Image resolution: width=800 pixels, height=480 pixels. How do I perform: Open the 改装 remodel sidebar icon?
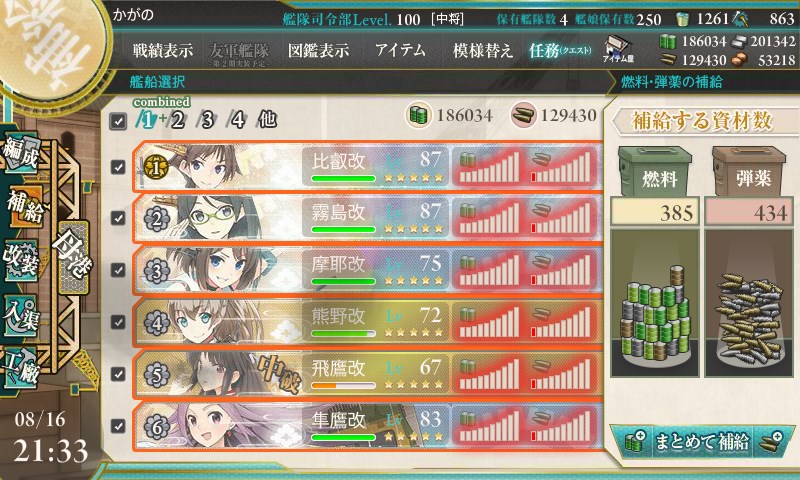click(x=20, y=260)
